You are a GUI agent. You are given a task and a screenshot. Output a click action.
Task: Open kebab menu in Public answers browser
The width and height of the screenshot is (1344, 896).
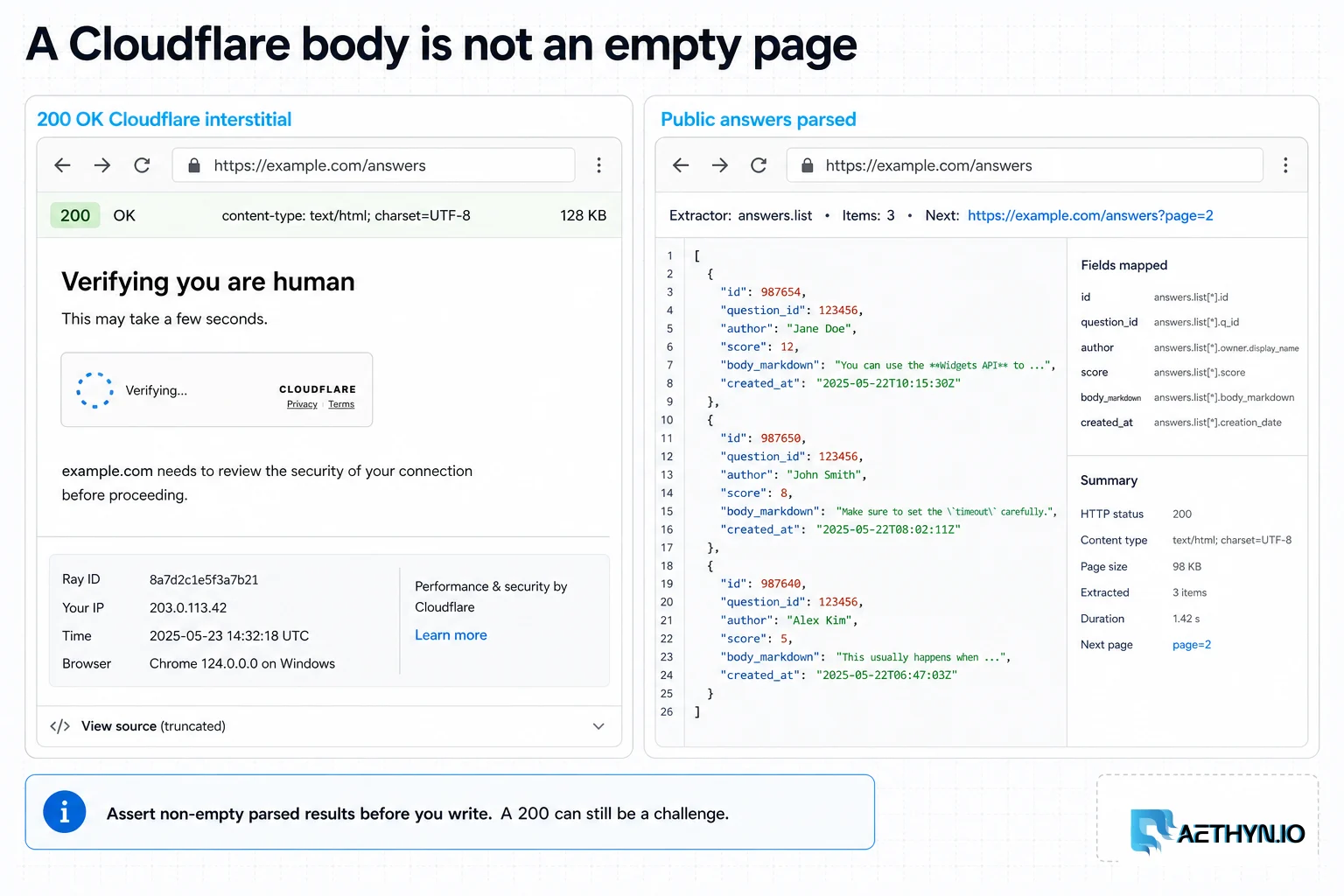(x=1285, y=165)
